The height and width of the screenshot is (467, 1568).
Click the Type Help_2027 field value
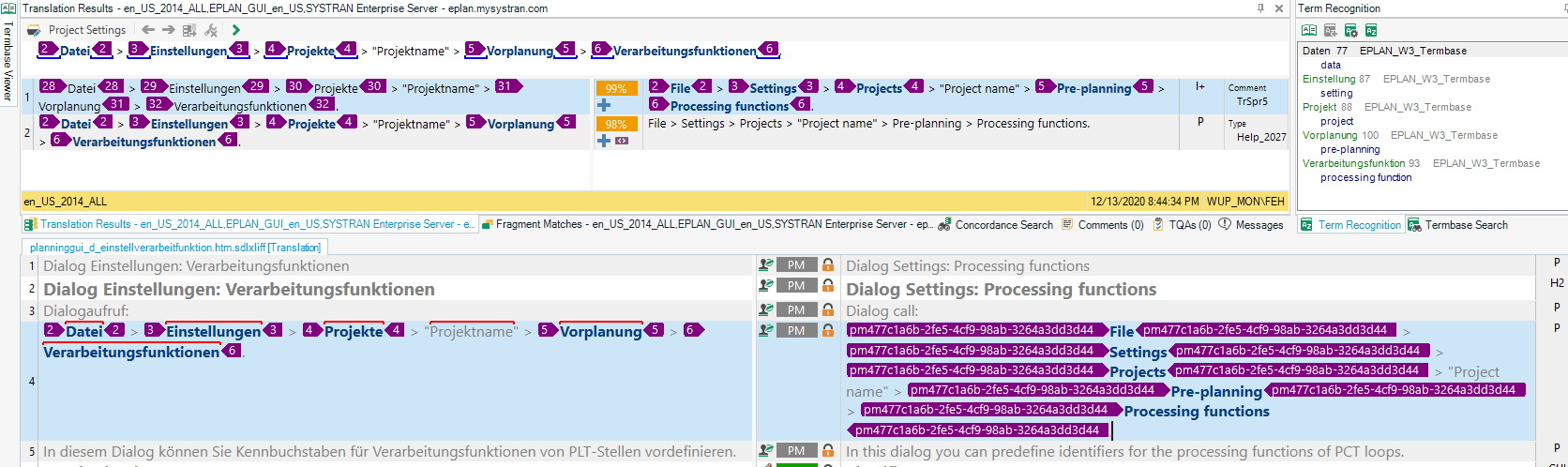[x=1261, y=137]
